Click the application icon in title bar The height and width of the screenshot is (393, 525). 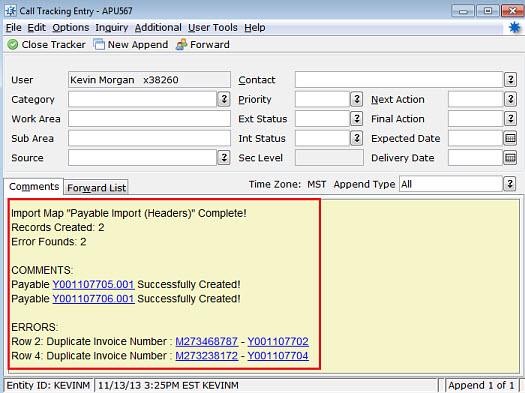(x=11, y=11)
